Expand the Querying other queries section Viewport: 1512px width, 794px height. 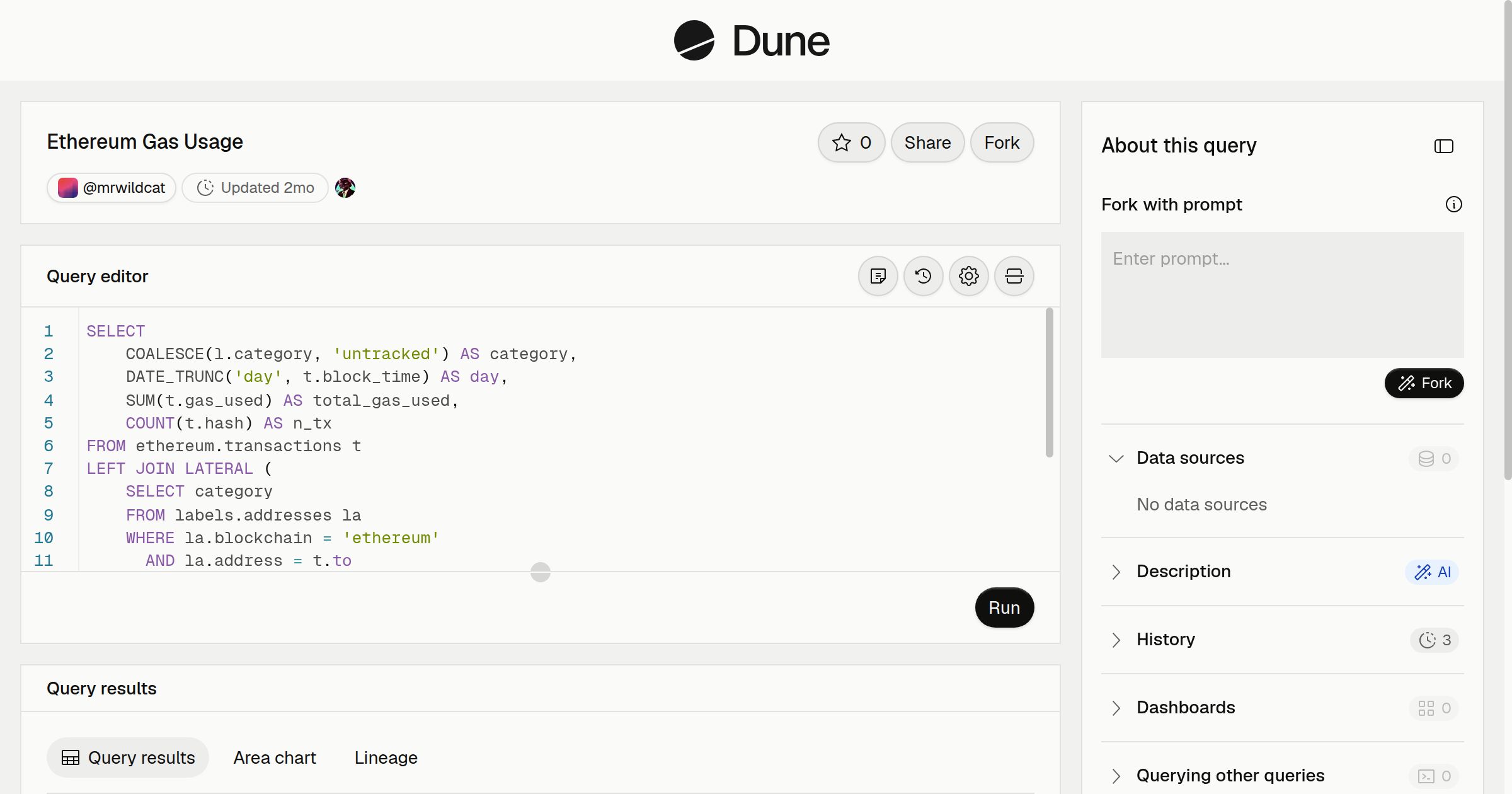1116,776
